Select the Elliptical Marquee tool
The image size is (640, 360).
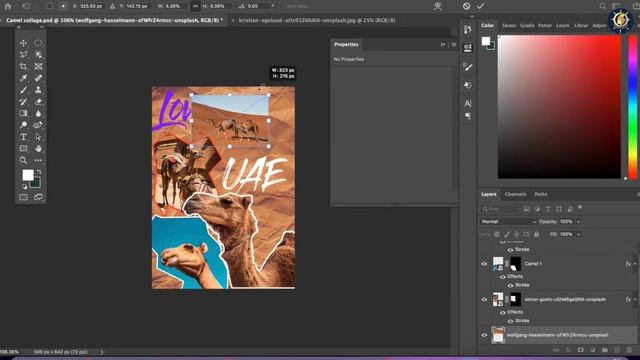tap(38, 43)
